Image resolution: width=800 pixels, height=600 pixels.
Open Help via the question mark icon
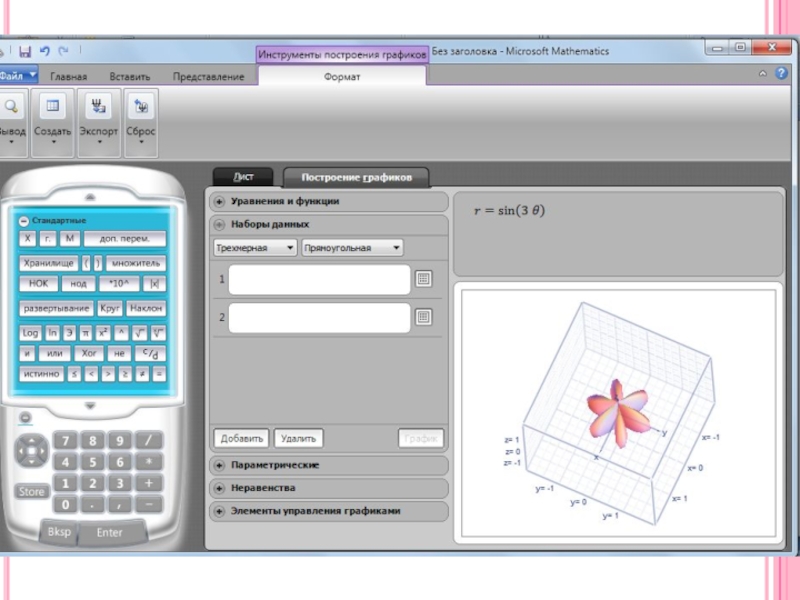tap(781, 73)
